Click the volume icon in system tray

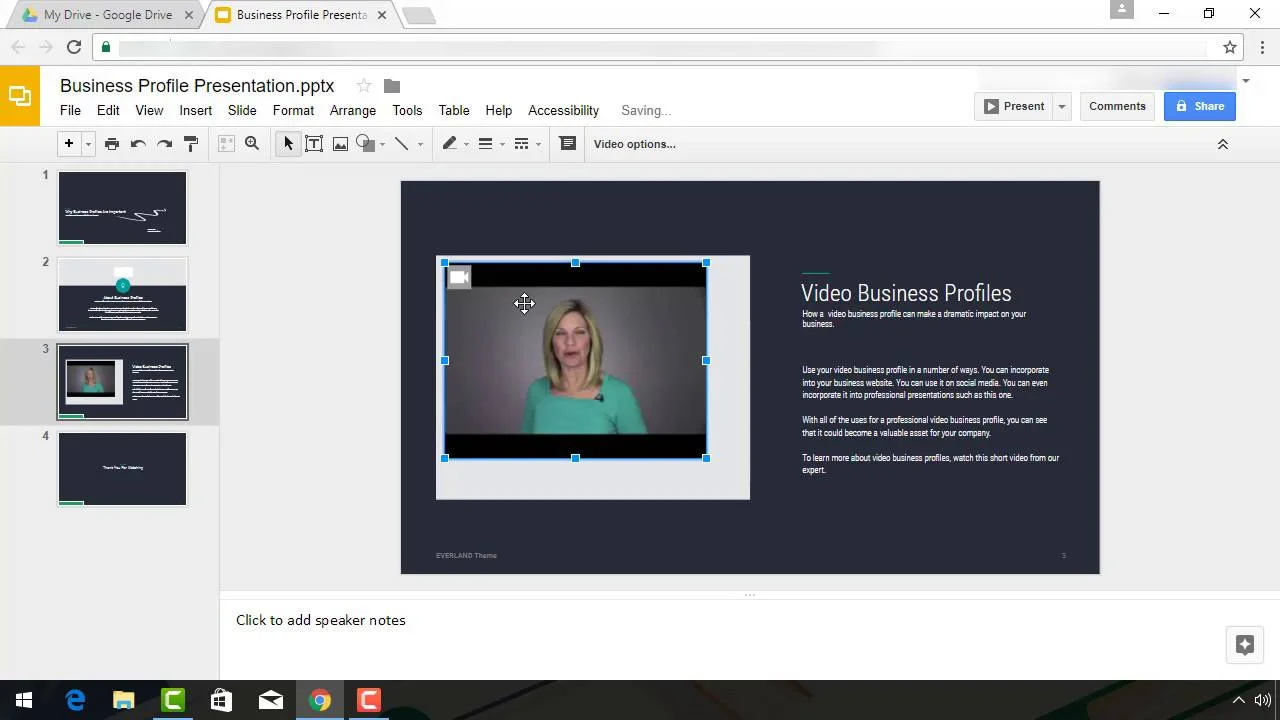(1261, 700)
